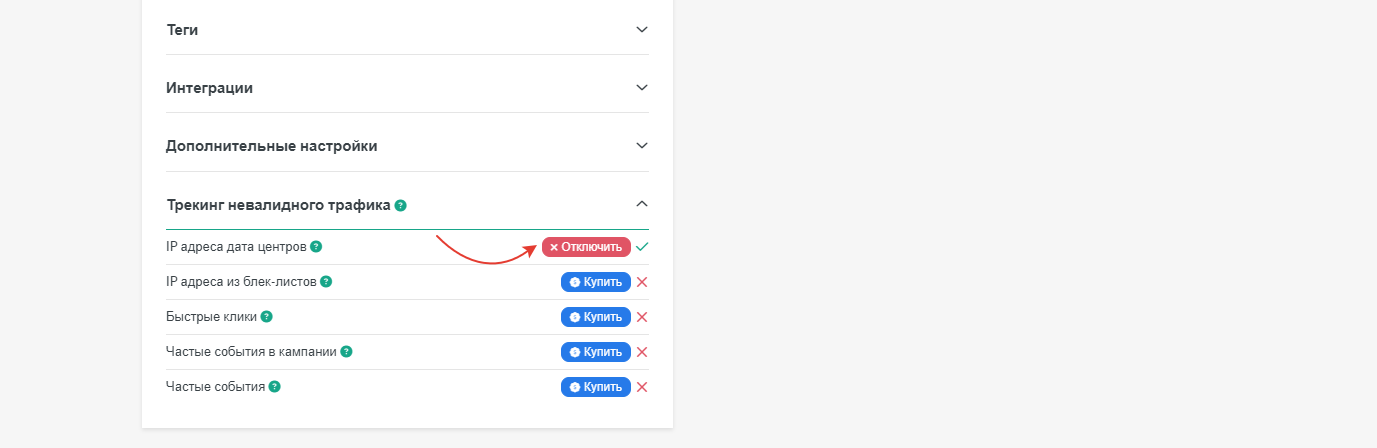Expand Дополнительные настройки section

642,145
